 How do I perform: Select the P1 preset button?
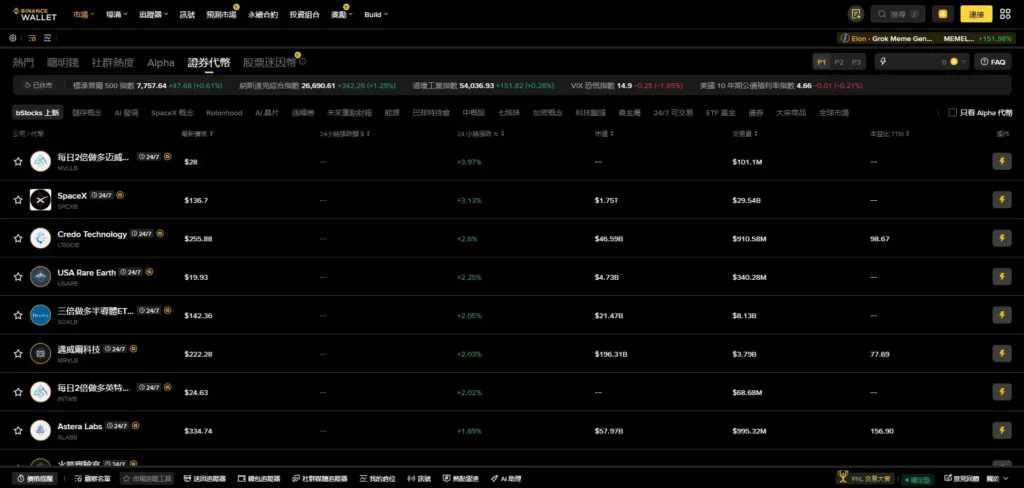pos(821,62)
